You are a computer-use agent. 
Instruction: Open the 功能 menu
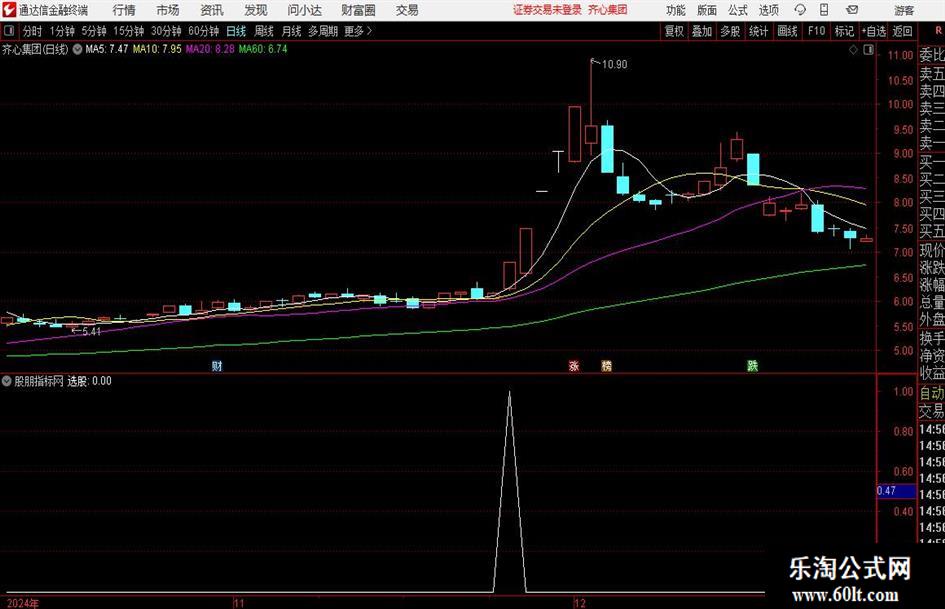pos(676,10)
